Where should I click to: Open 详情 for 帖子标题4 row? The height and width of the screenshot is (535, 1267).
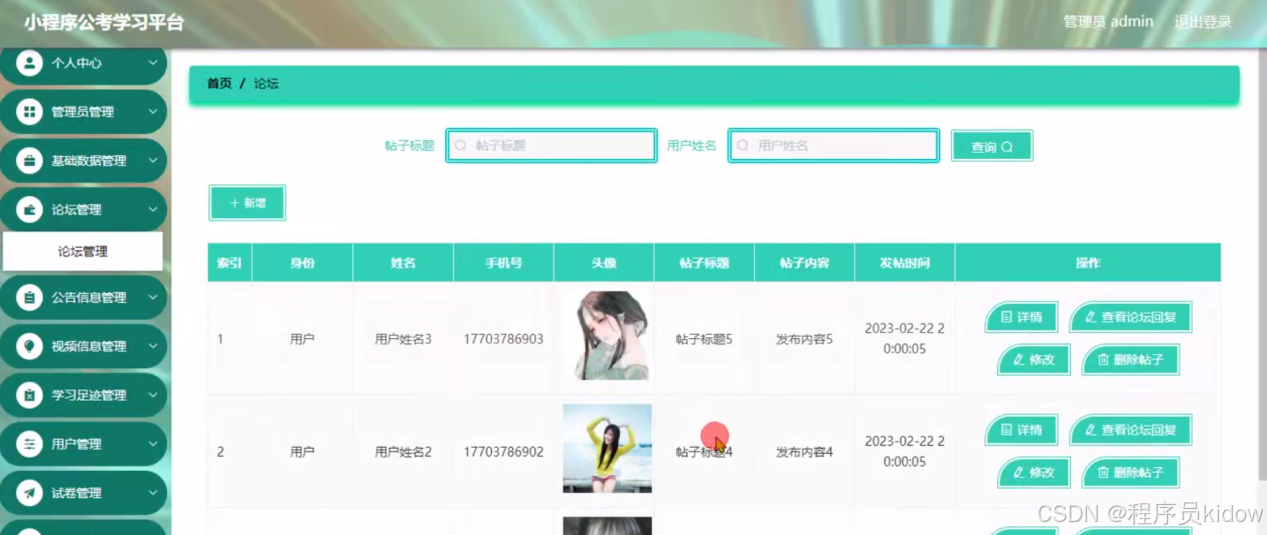(x=1021, y=431)
